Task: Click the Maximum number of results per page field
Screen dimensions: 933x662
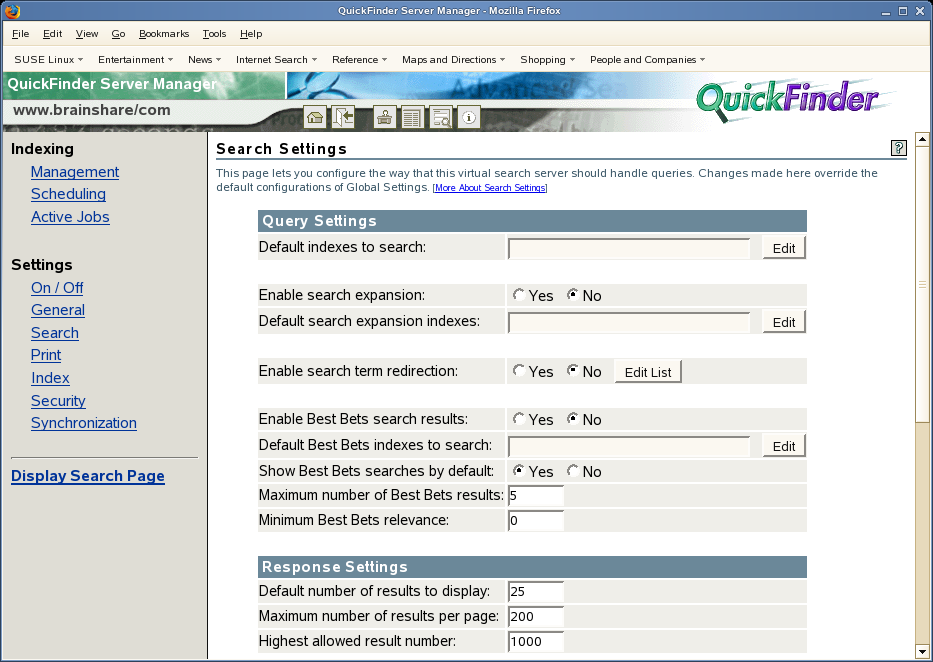Action: 536,616
